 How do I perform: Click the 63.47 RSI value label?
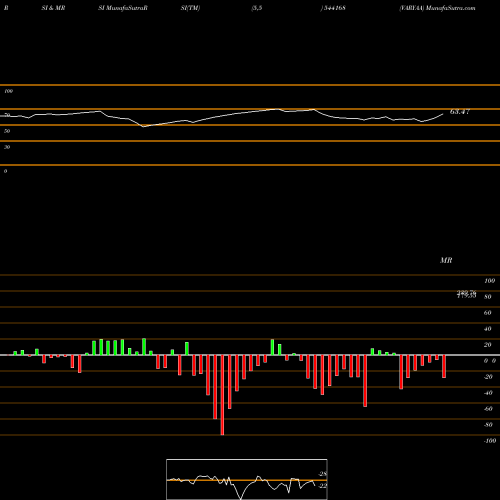pyautogui.click(x=460, y=112)
